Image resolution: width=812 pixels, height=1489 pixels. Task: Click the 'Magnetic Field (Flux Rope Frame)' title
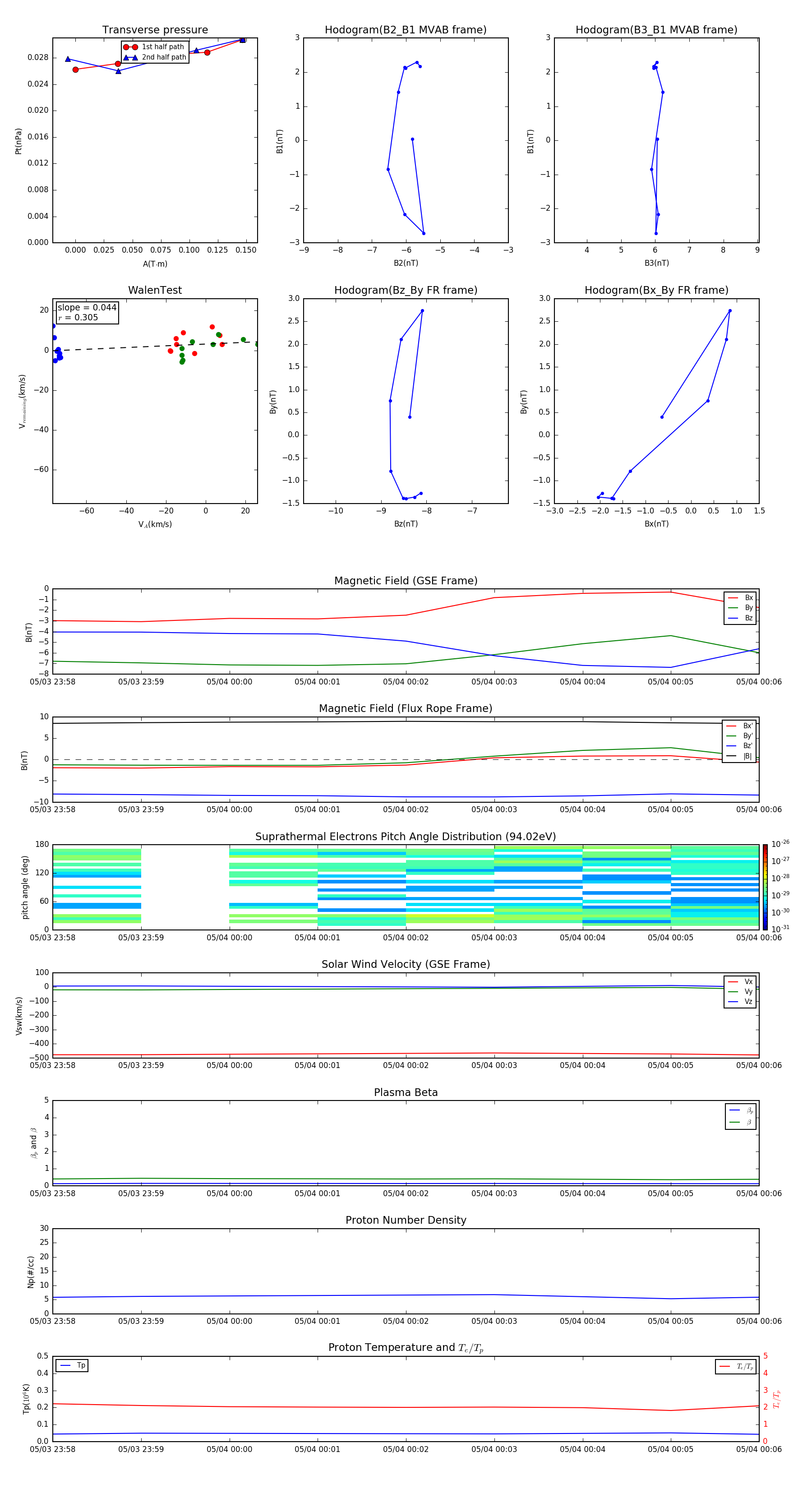click(406, 709)
